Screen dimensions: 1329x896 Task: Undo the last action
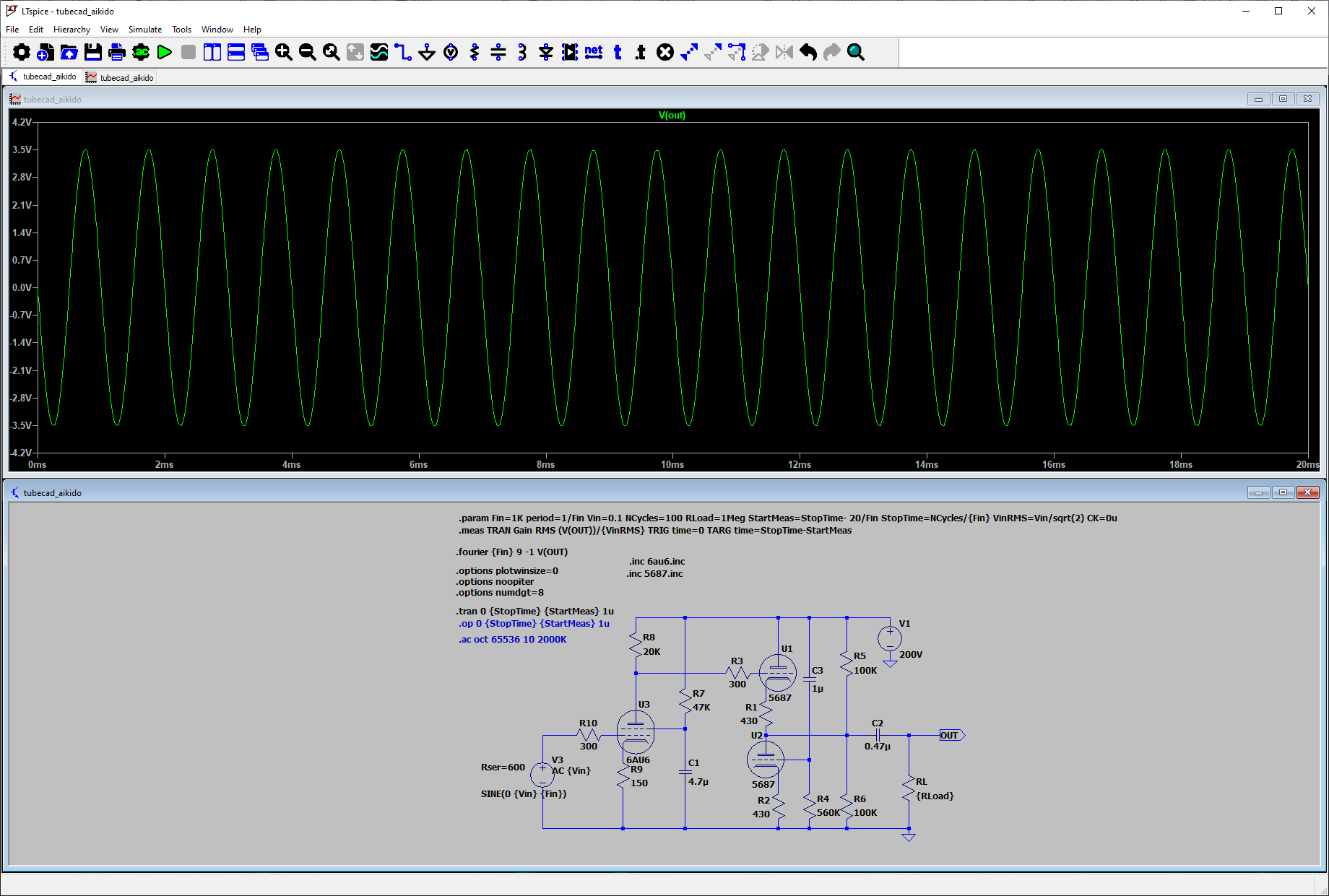coord(808,52)
